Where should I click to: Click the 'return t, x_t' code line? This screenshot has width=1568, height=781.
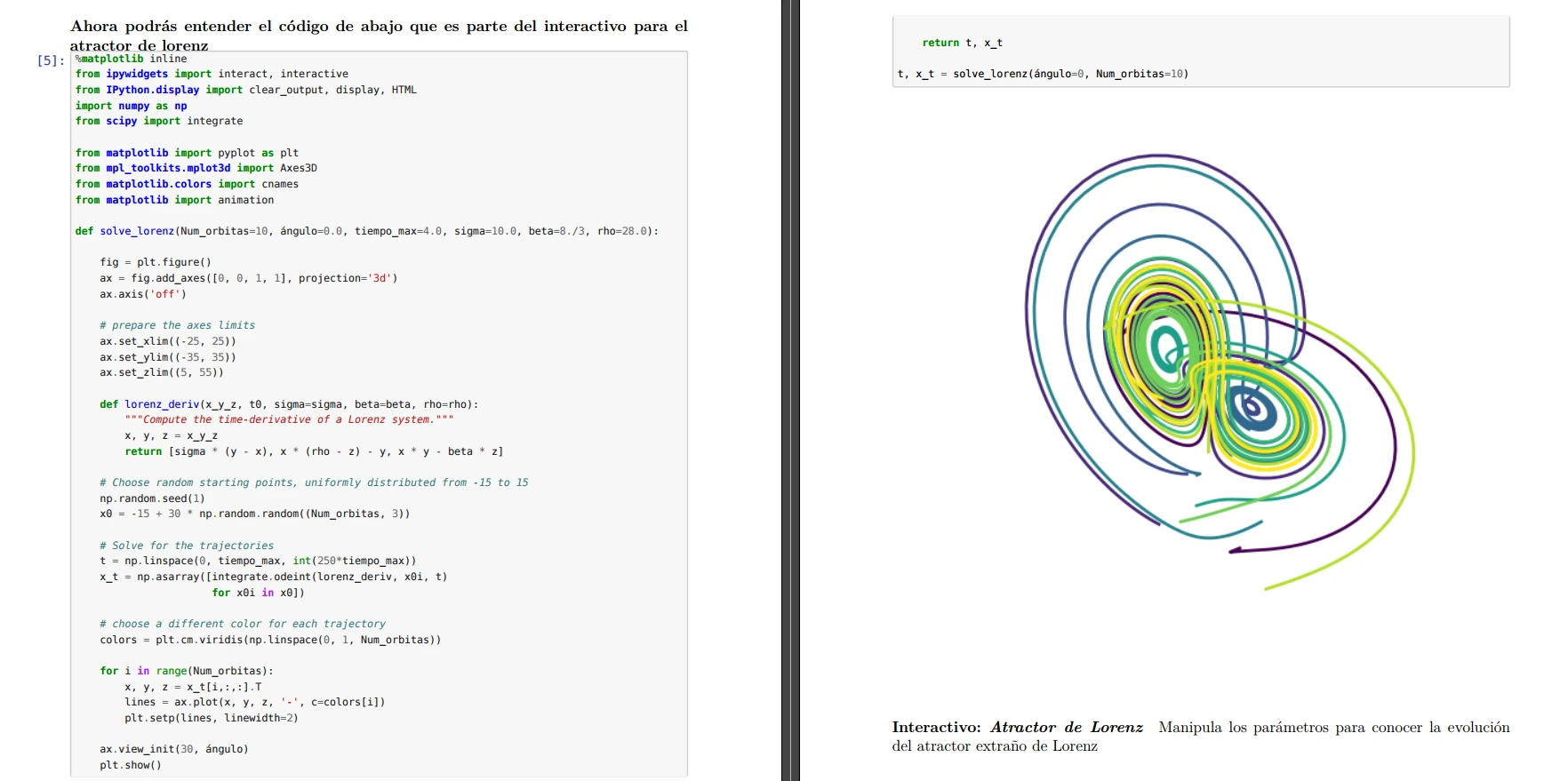(x=962, y=43)
